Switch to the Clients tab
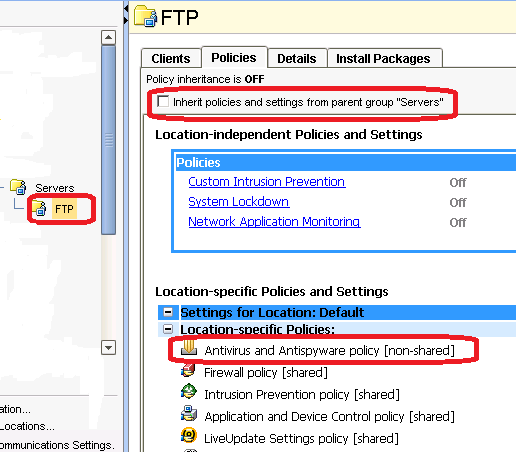518x452 pixels. 171,58
